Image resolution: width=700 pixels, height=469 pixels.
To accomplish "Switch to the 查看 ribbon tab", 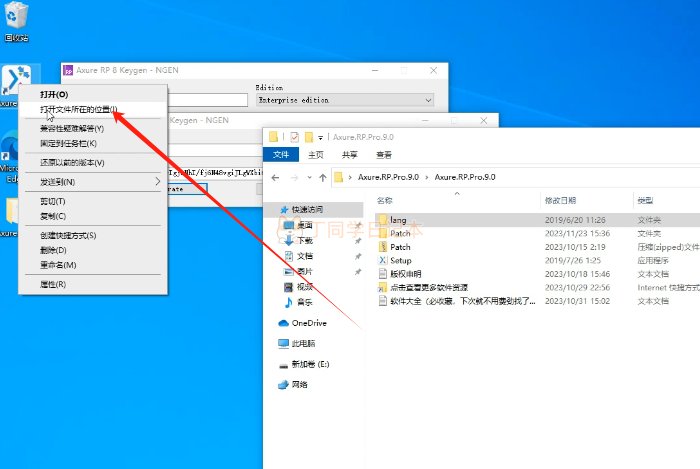I will (383, 155).
